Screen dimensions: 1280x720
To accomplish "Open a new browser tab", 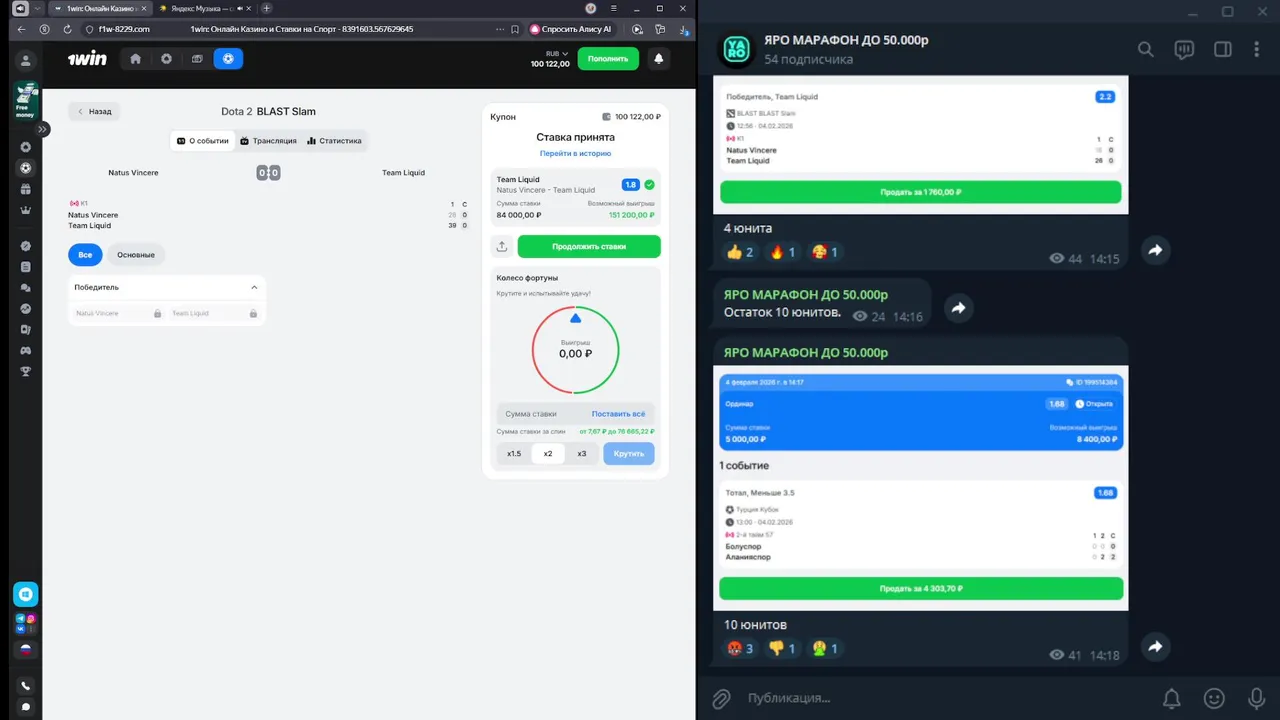I will tap(267, 8).
